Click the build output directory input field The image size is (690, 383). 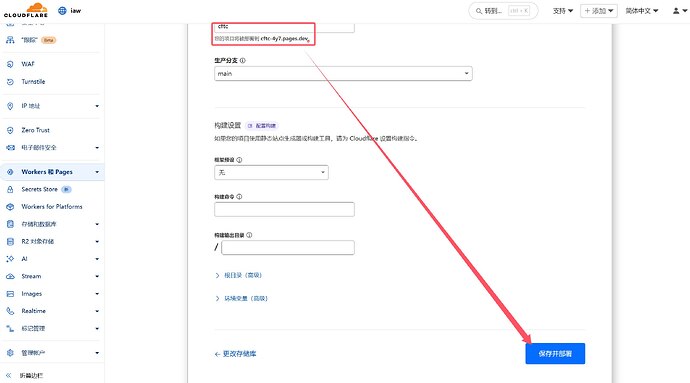[x=288, y=247]
